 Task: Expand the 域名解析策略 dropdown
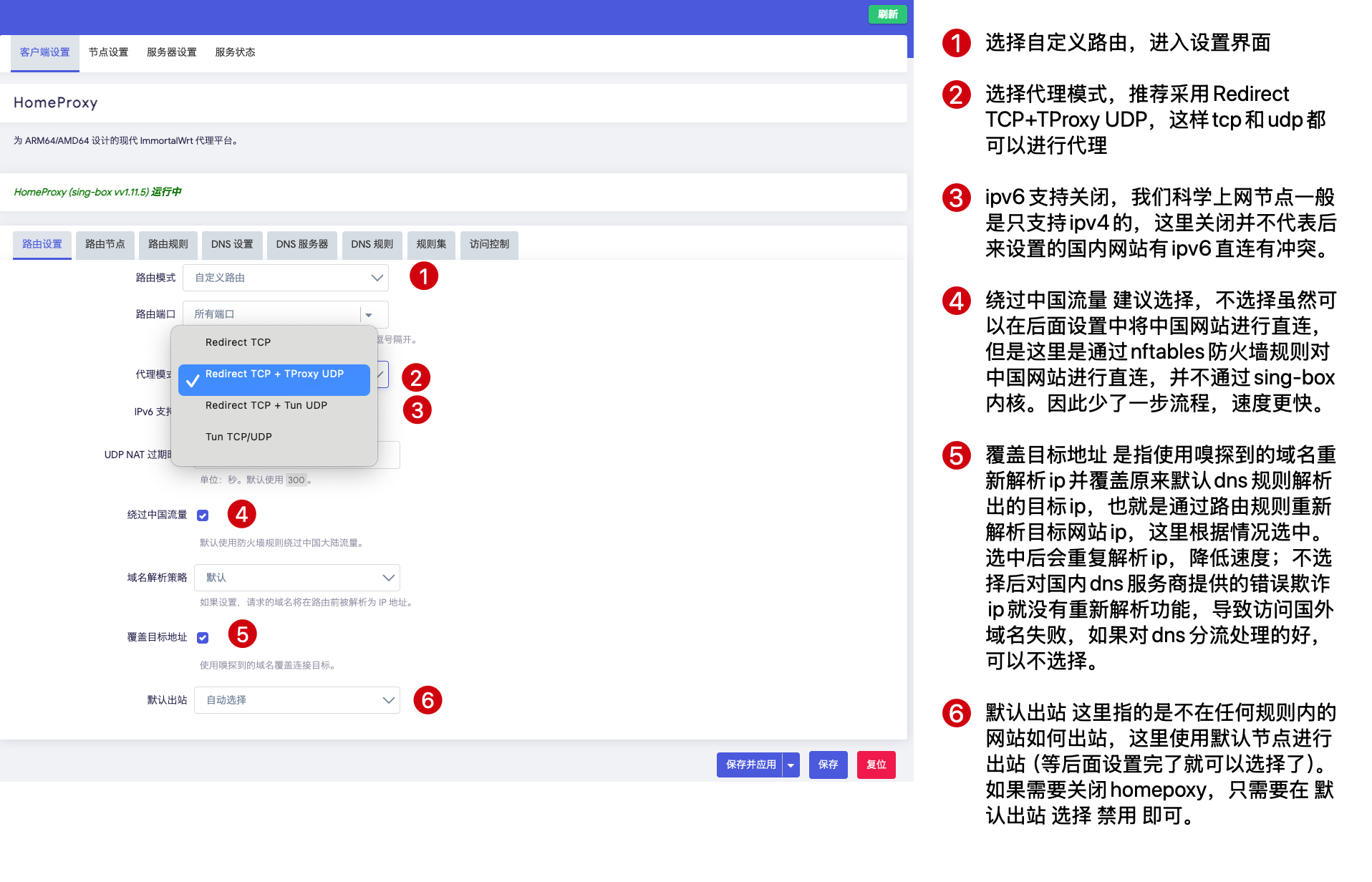click(297, 578)
